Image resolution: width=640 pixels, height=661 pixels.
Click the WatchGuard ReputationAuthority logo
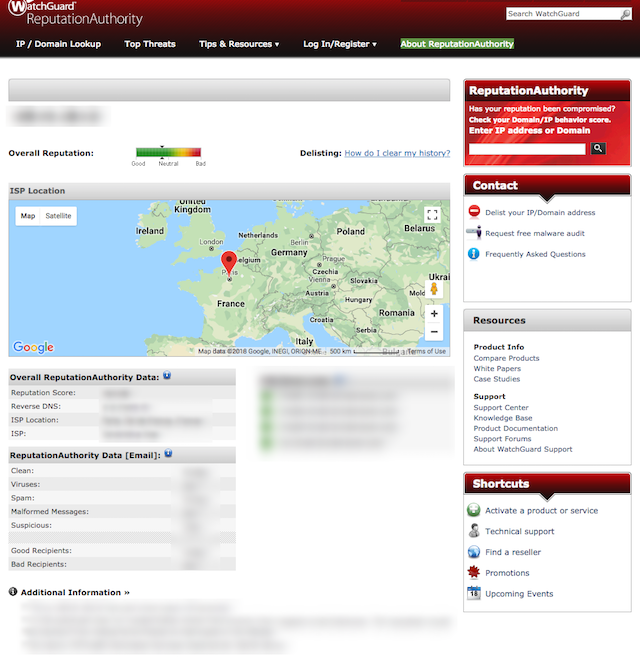[76, 13]
